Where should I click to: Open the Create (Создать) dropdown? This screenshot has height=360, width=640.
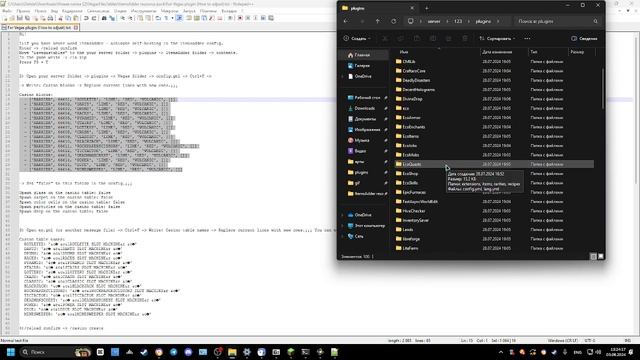[x=357, y=38]
